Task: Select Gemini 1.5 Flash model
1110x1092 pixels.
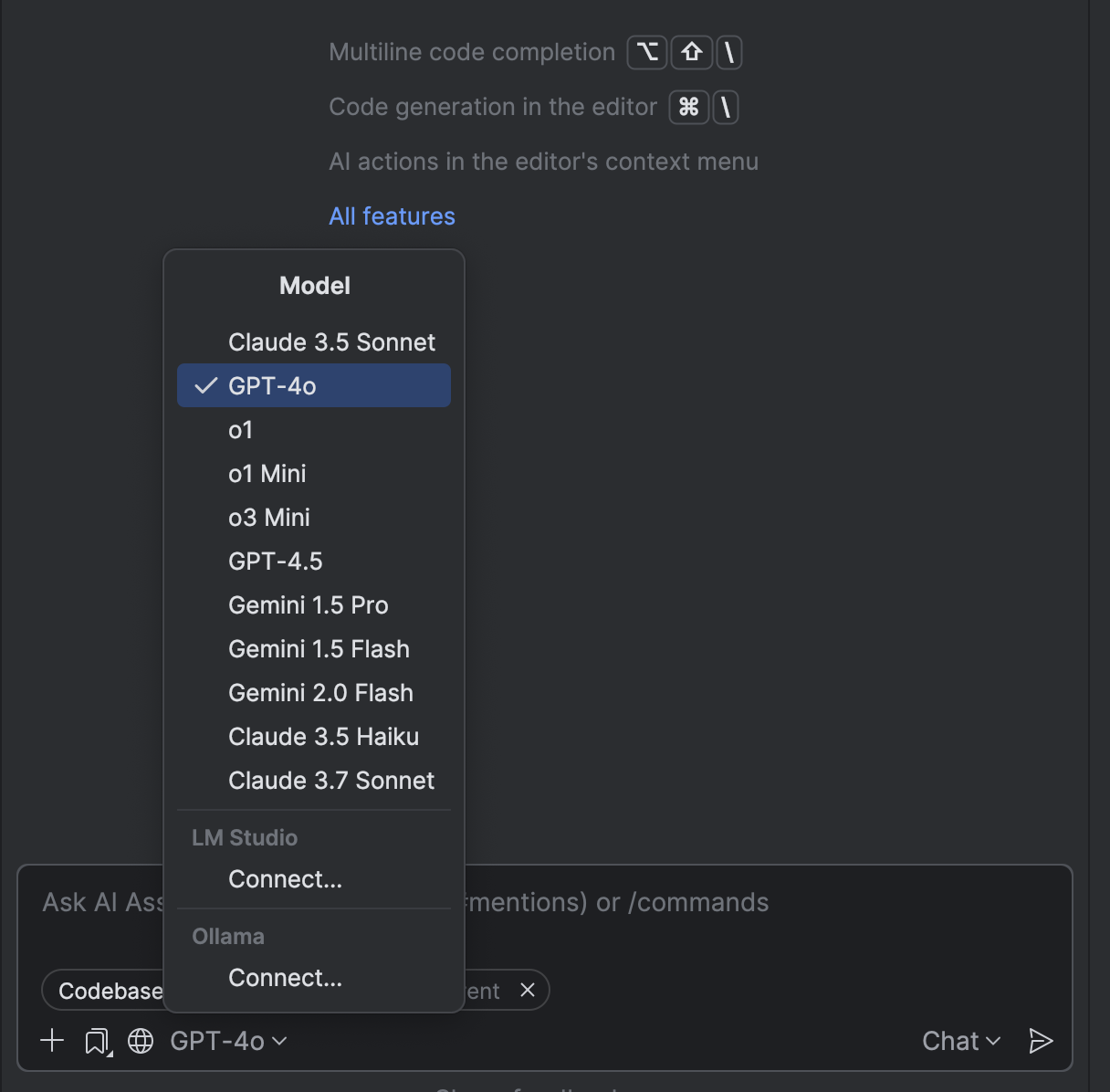Action: pyautogui.click(x=313, y=648)
